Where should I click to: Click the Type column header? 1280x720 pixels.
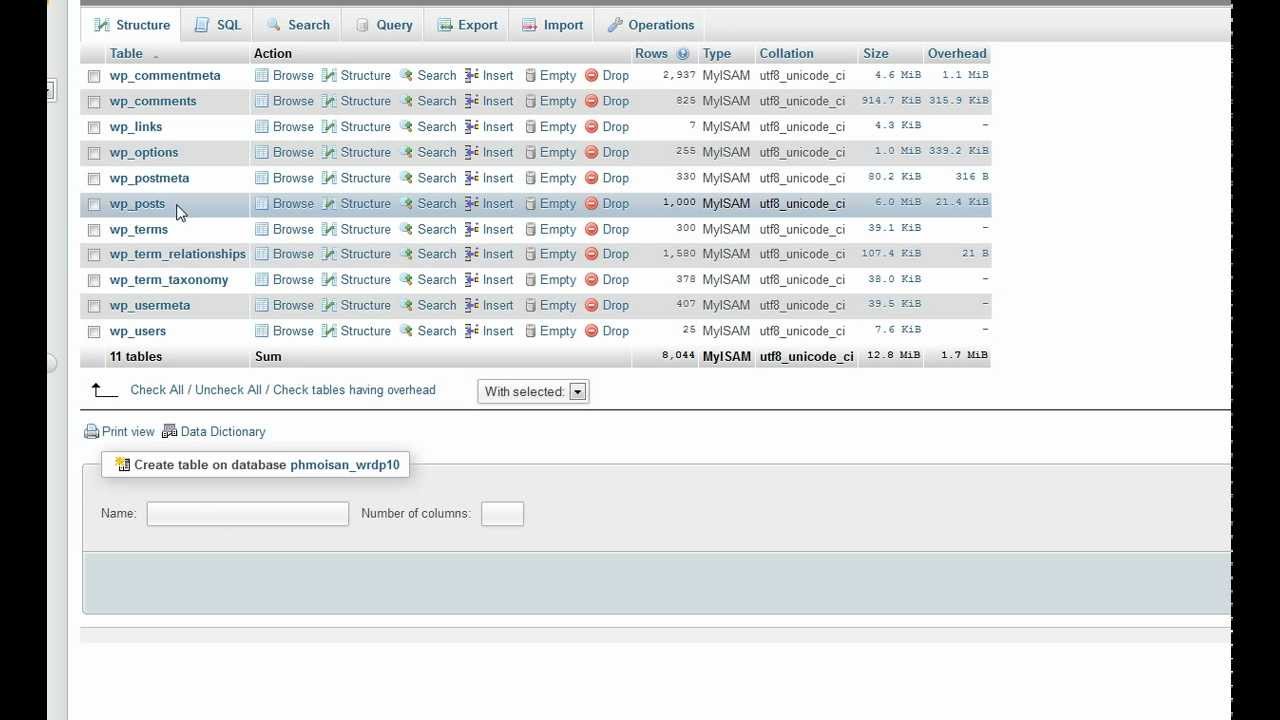click(x=716, y=54)
